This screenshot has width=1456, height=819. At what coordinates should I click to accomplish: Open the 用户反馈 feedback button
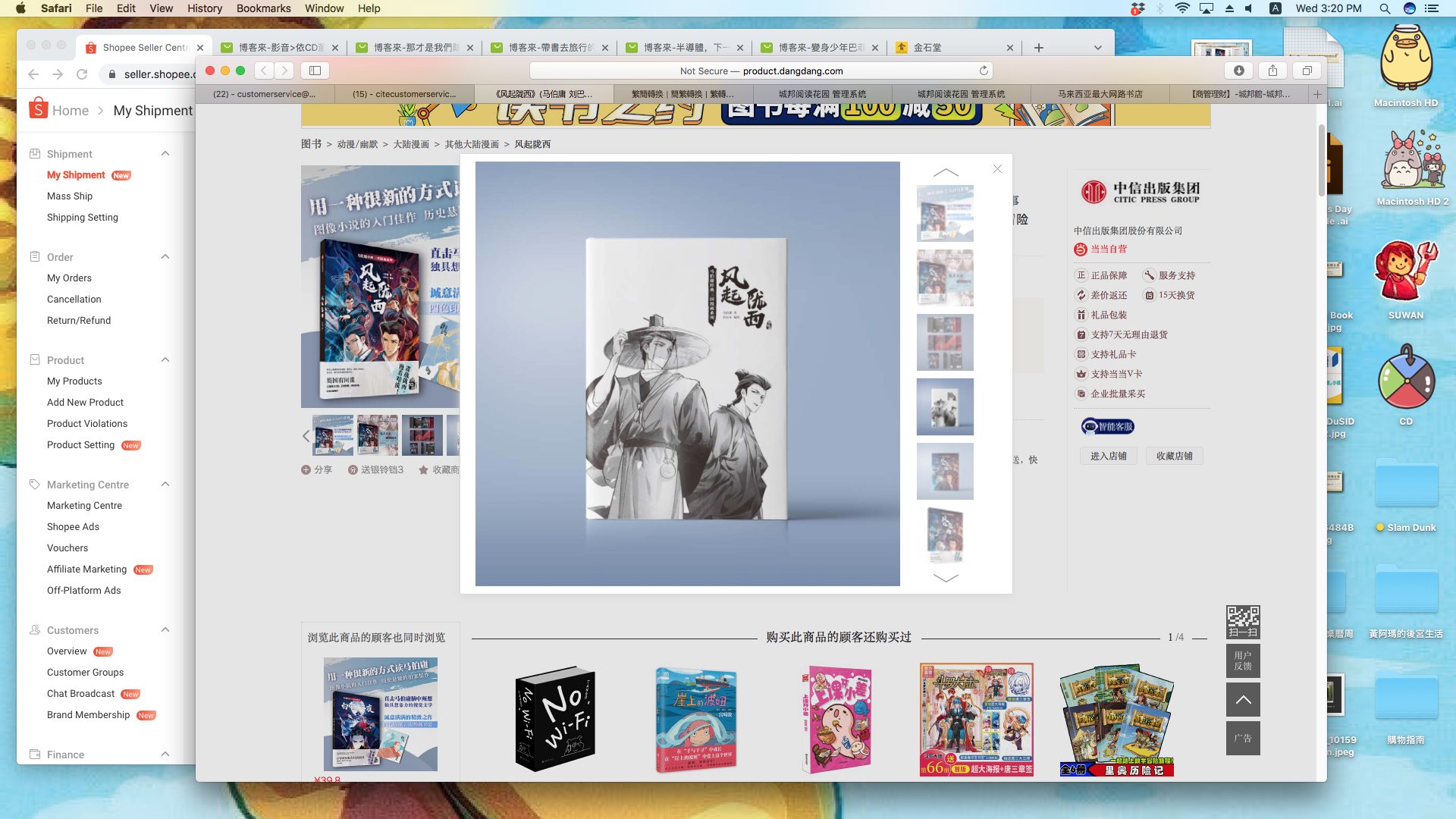pos(1243,661)
